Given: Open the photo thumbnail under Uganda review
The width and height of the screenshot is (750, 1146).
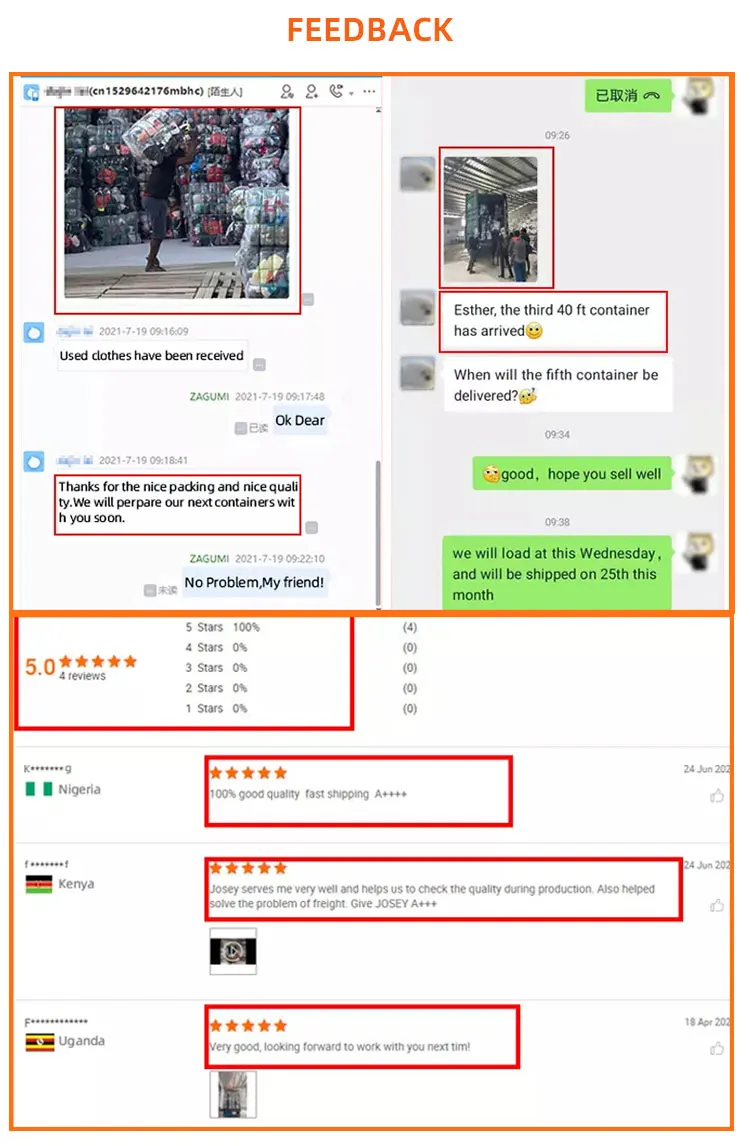Looking at the screenshot, I should pos(233,1094).
